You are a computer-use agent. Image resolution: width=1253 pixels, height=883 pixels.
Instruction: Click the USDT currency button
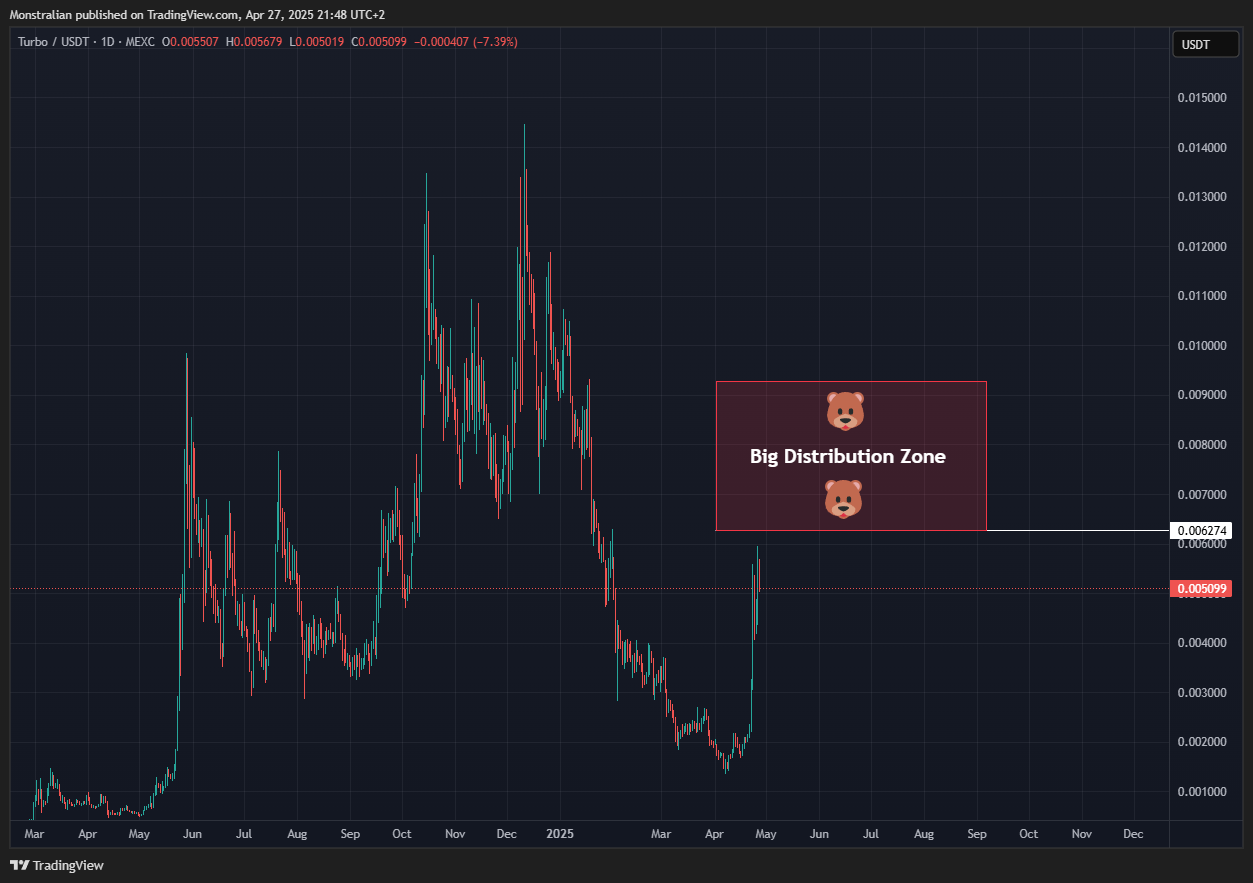pyautogui.click(x=1204, y=44)
